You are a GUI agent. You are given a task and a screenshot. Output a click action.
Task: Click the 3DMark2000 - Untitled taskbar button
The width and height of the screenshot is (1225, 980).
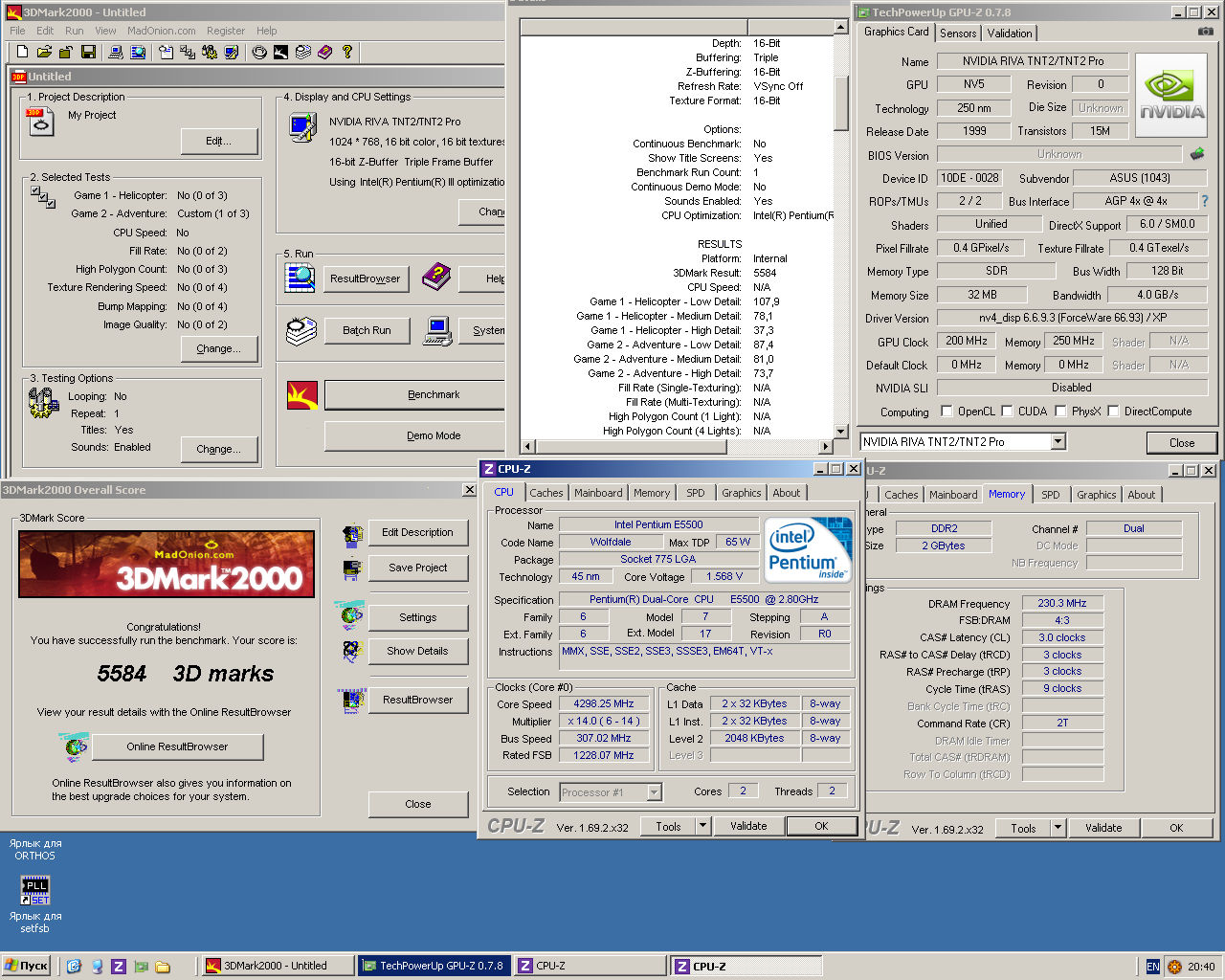(277, 967)
